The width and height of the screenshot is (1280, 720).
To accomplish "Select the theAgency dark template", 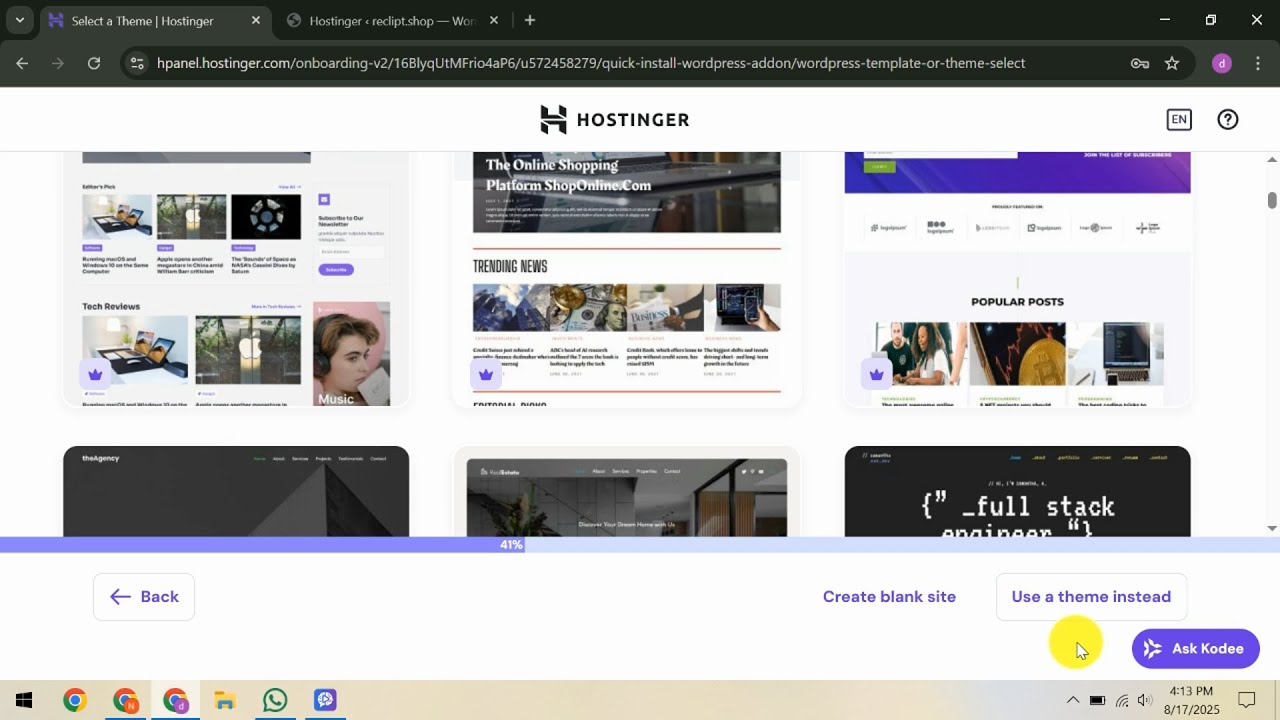I will click(x=236, y=492).
